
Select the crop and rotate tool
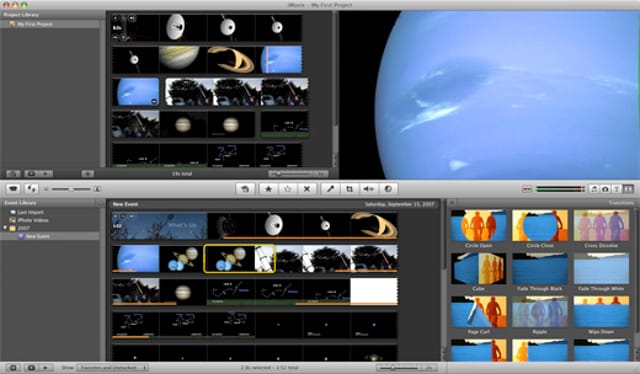[349, 189]
